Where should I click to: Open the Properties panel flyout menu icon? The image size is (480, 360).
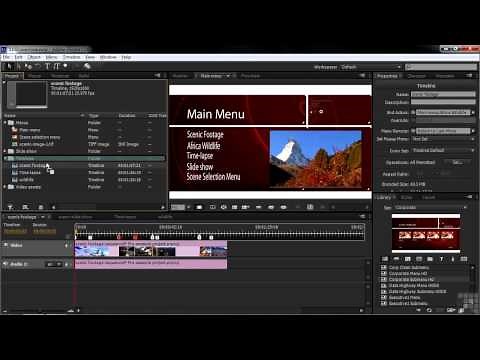coord(469,76)
